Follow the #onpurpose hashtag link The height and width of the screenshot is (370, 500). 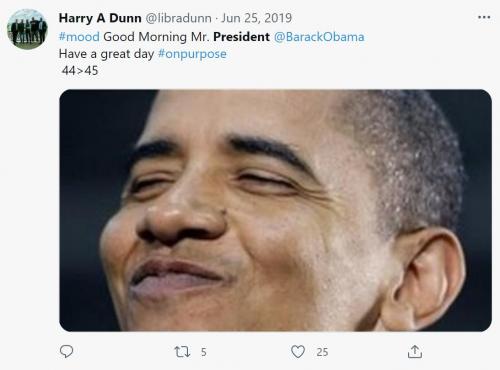(x=192, y=54)
